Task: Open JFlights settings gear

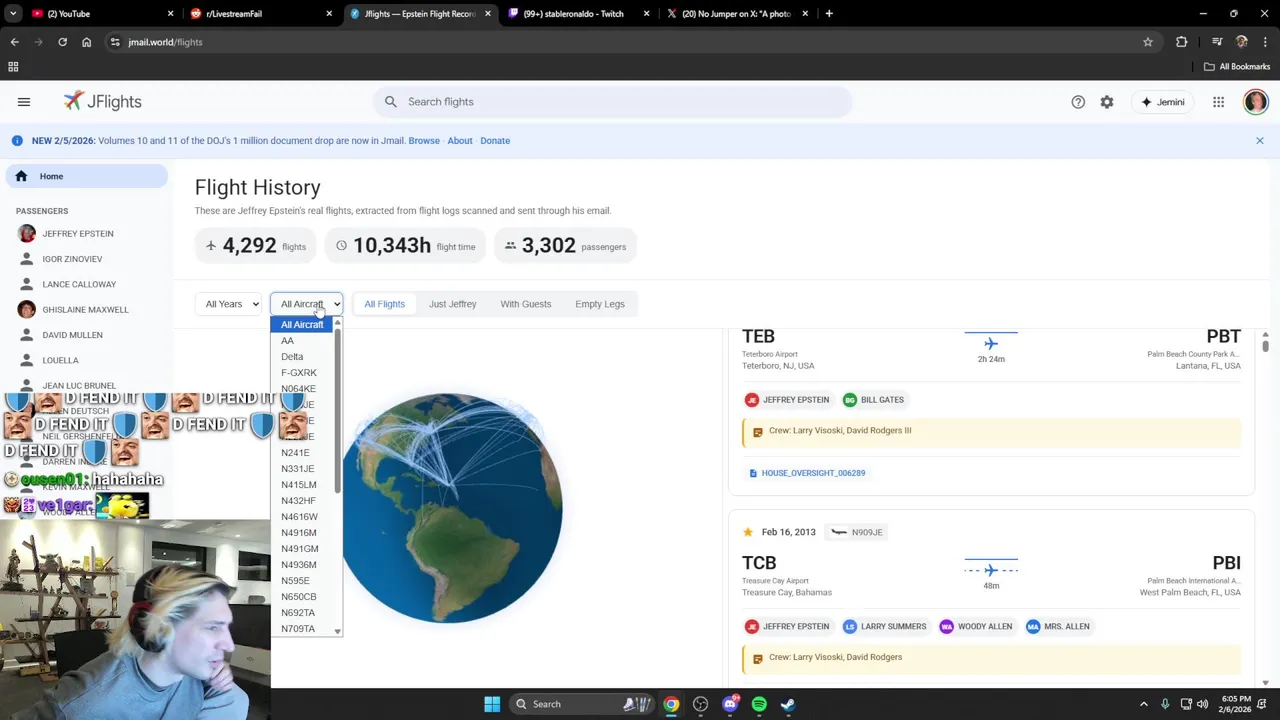Action: tap(1107, 102)
